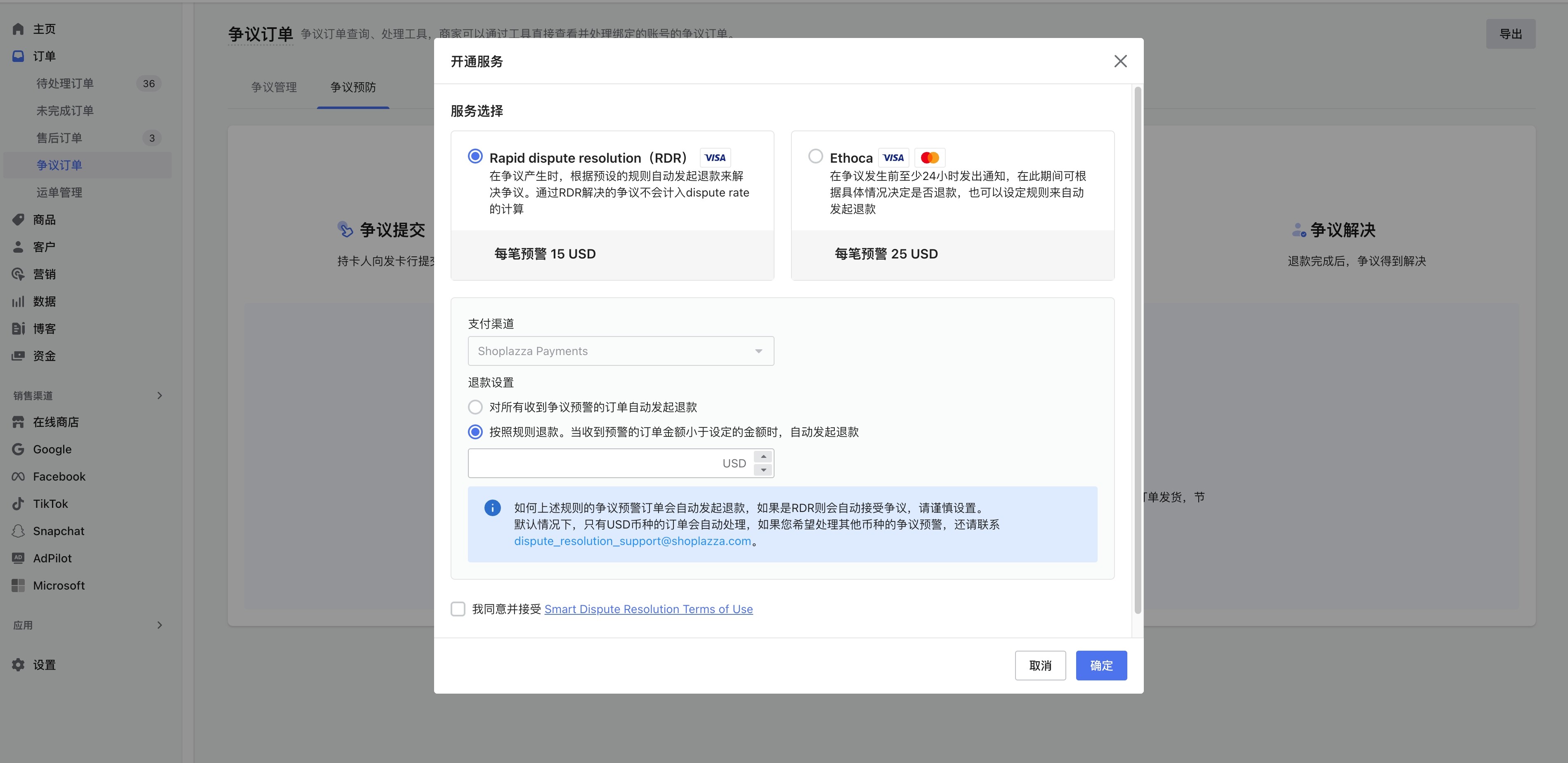Open 待处理订单 in the sidebar menu
Viewport: 1568px width, 763px height.
coord(65,83)
